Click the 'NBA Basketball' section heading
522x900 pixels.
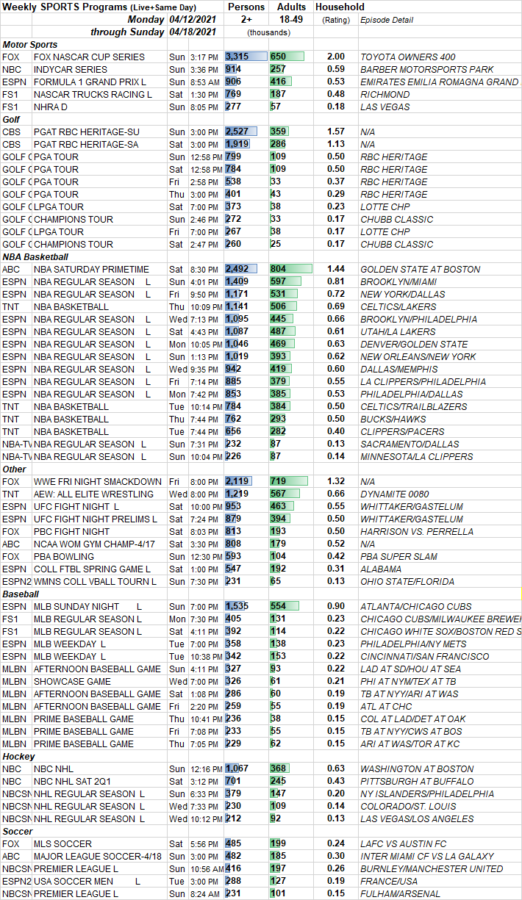pyautogui.click(x=35, y=257)
